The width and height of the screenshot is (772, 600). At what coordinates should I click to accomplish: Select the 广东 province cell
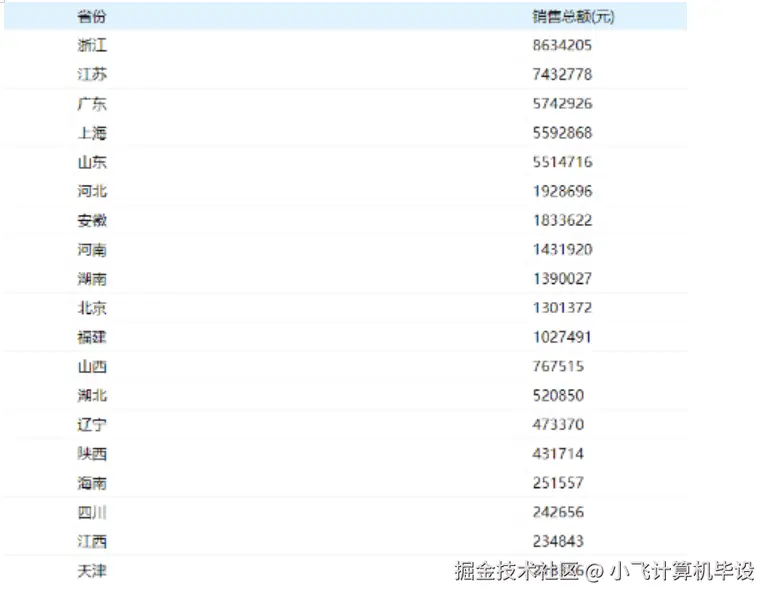click(x=92, y=103)
